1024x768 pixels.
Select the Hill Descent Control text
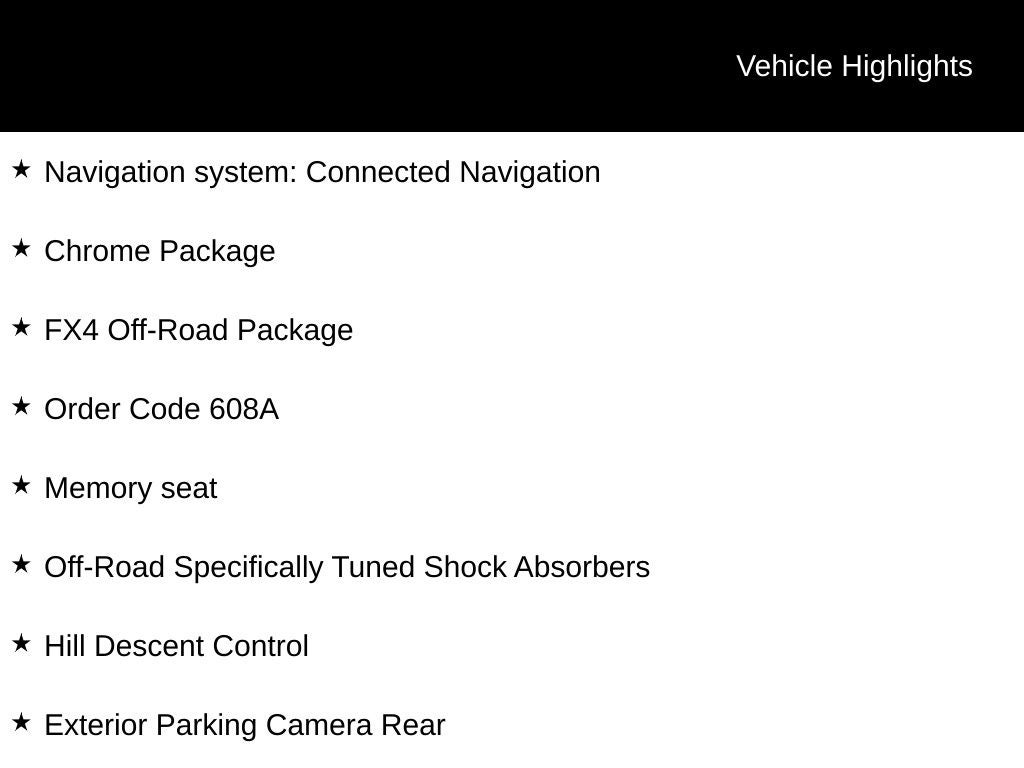177,646
